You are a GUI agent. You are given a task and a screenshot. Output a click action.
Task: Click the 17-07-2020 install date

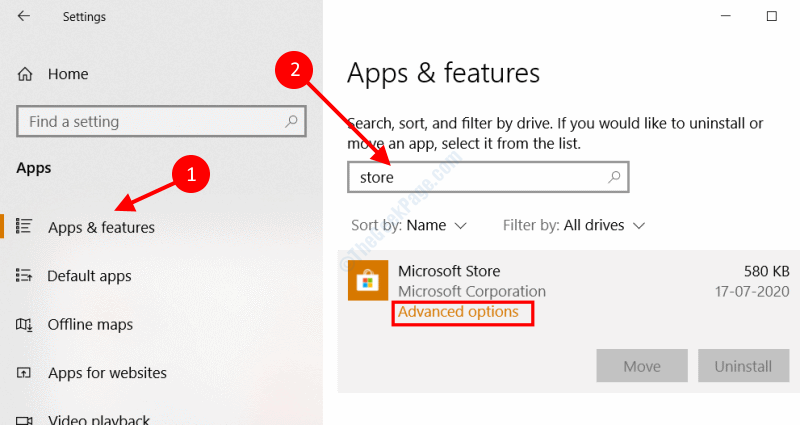(752, 291)
